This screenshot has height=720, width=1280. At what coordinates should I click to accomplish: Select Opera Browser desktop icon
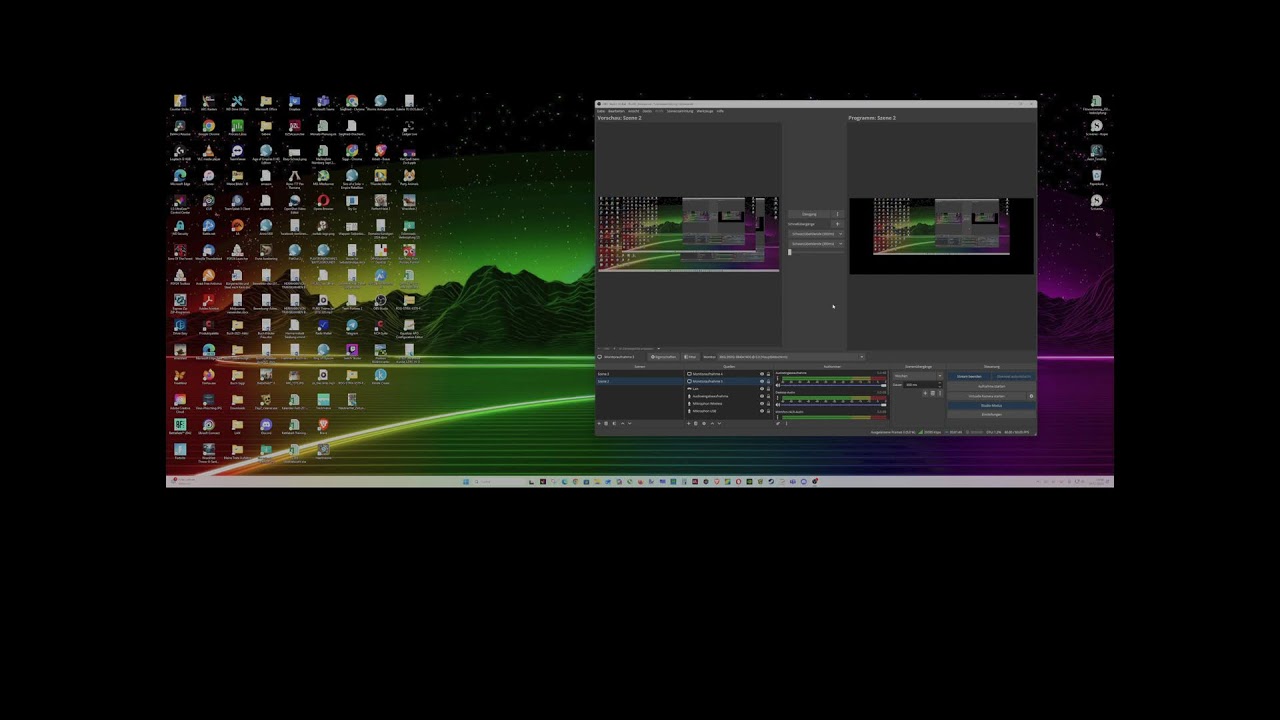coord(323,203)
